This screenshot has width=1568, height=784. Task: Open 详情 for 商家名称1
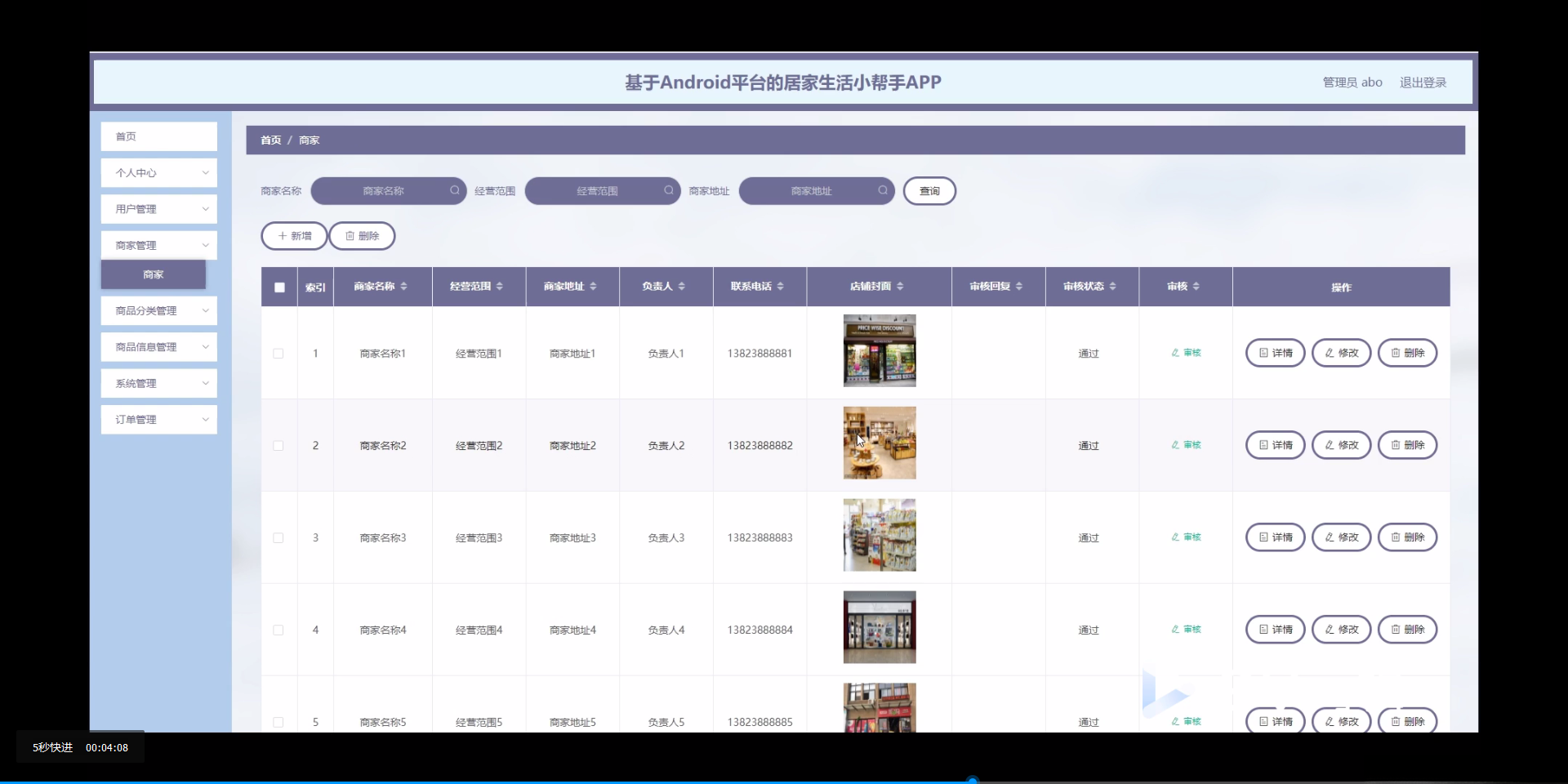coord(1274,353)
